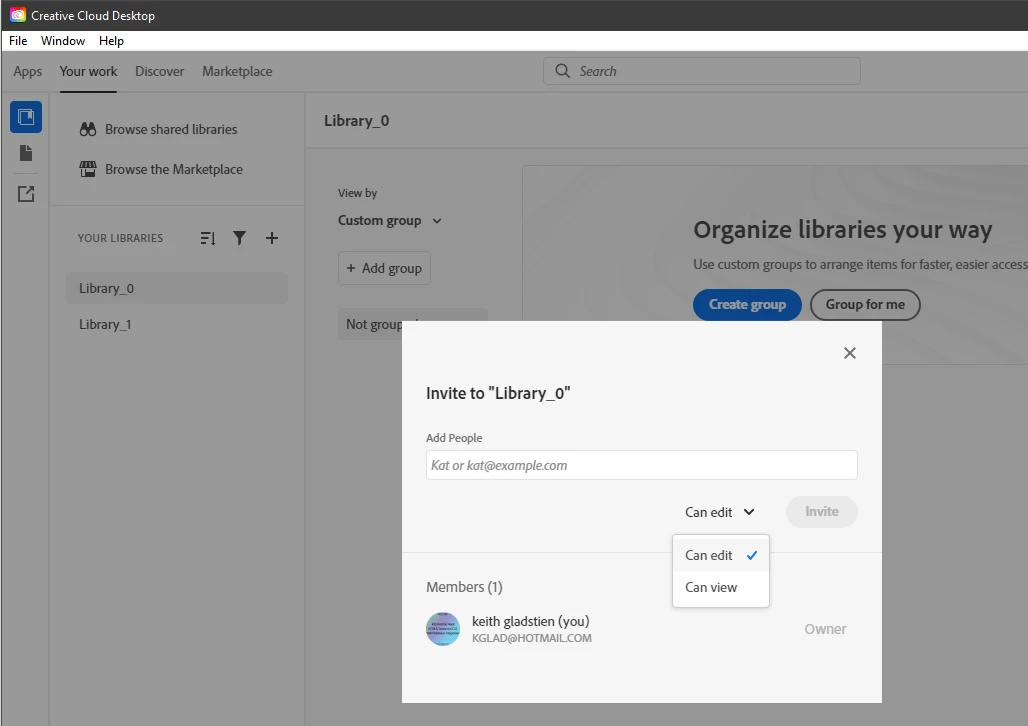The image size is (1028, 726).
Task: Click the Organize libraries your way heading
Action: (842, 230)
